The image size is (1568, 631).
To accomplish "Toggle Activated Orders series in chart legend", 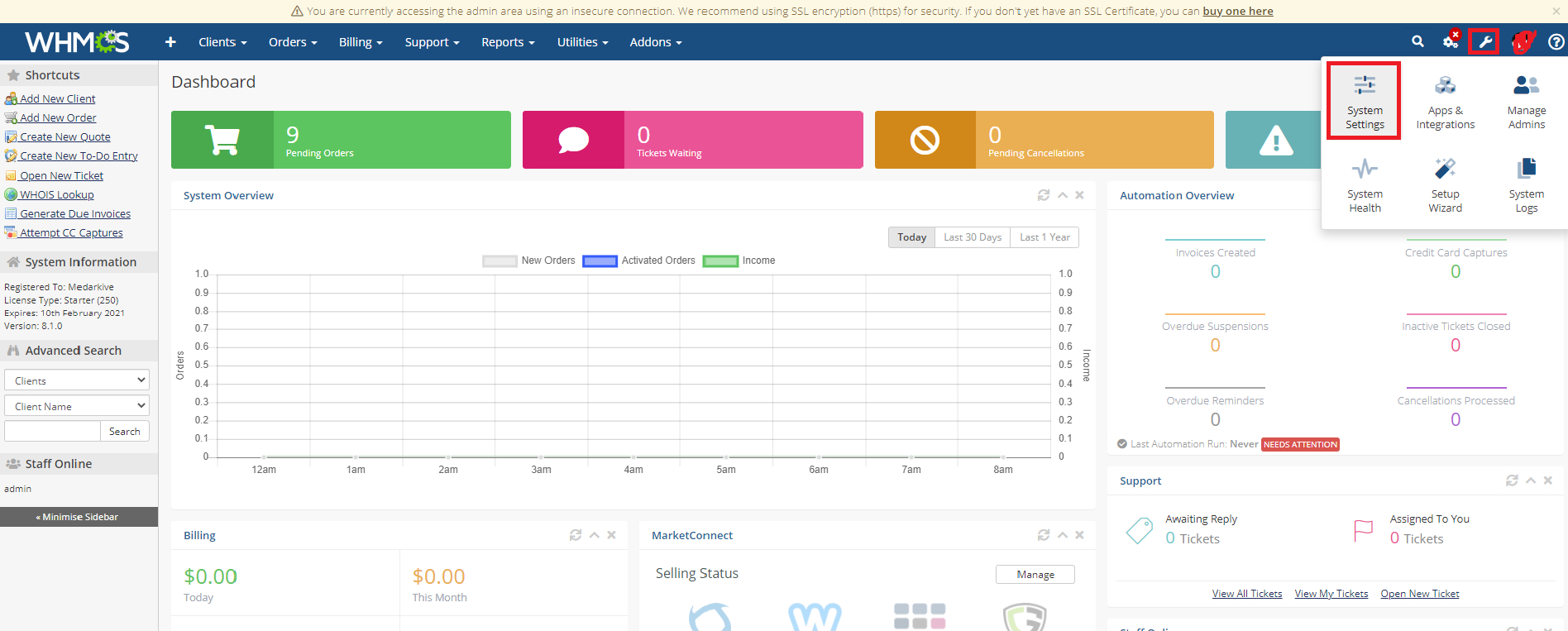I will pos(639,261).
